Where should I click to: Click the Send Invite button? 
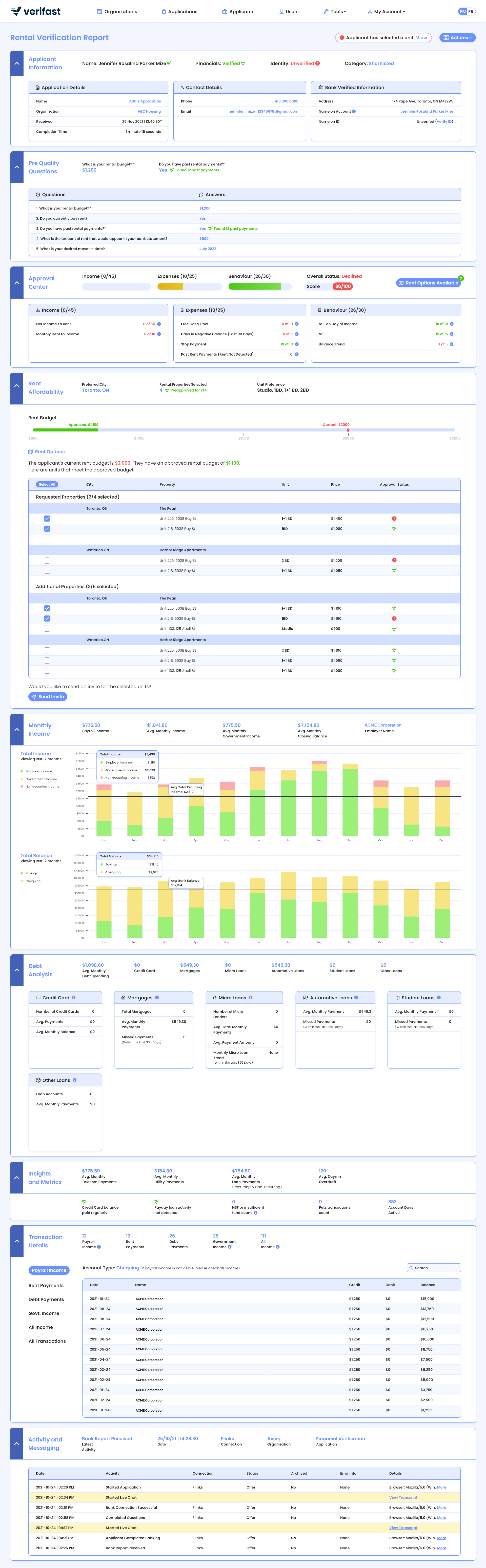48,696
